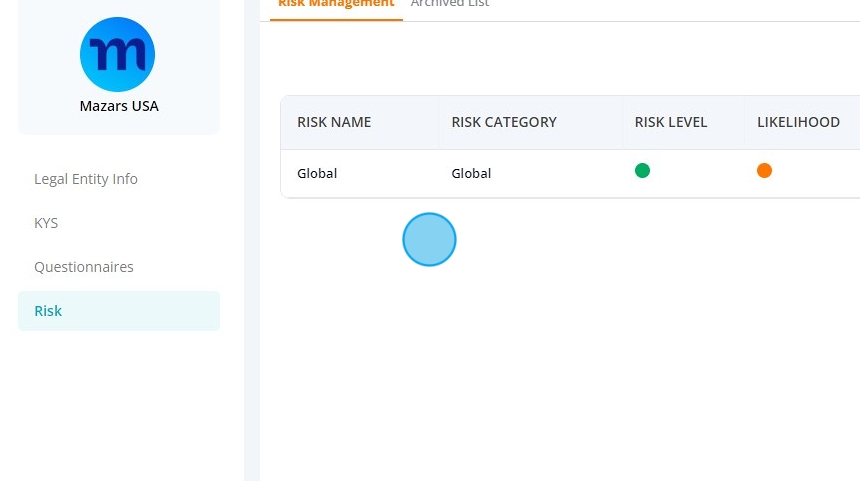Open the KYS sidebar item
Viewport: 860px width, 481px height.
[x=46, y=223]
